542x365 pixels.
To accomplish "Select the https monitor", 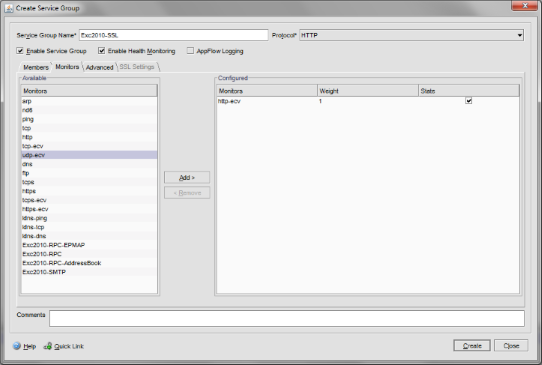I will click(89, 191).
